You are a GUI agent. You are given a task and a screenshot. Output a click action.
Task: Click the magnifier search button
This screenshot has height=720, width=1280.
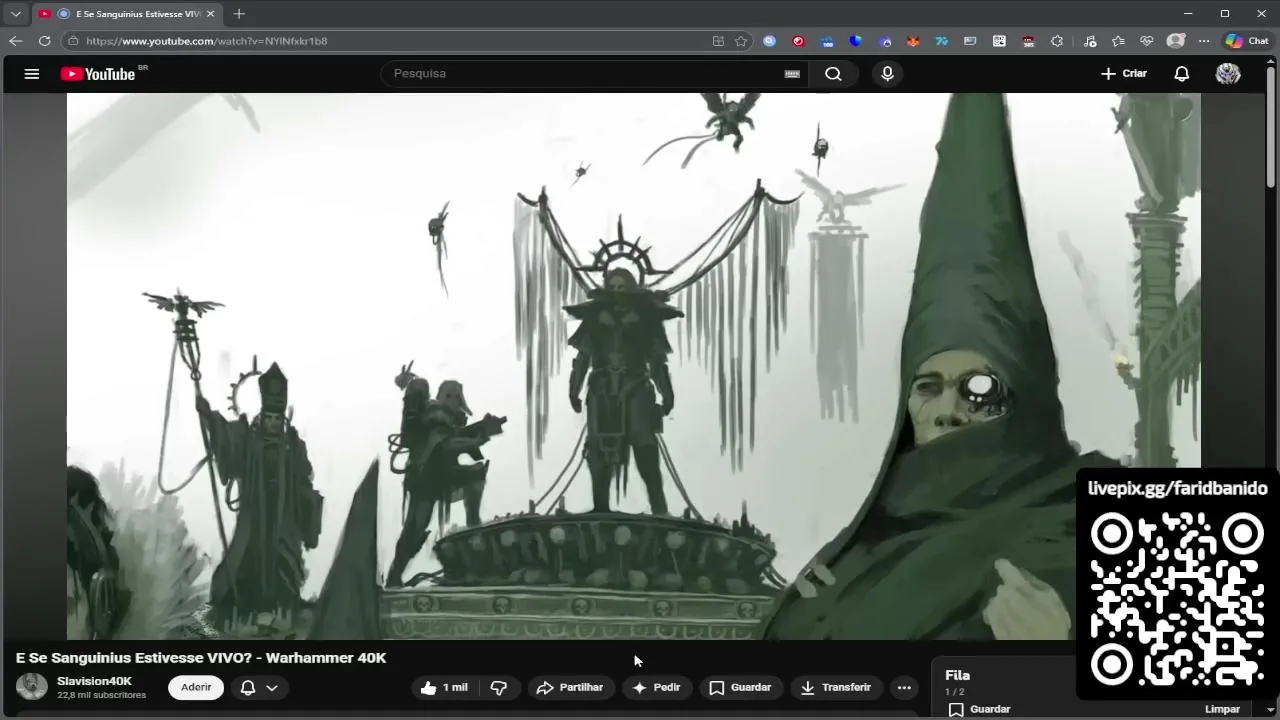click(833, 74)
